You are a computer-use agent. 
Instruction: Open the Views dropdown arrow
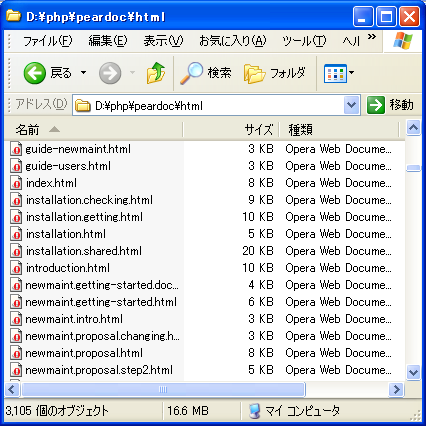(x=351, y=73)
